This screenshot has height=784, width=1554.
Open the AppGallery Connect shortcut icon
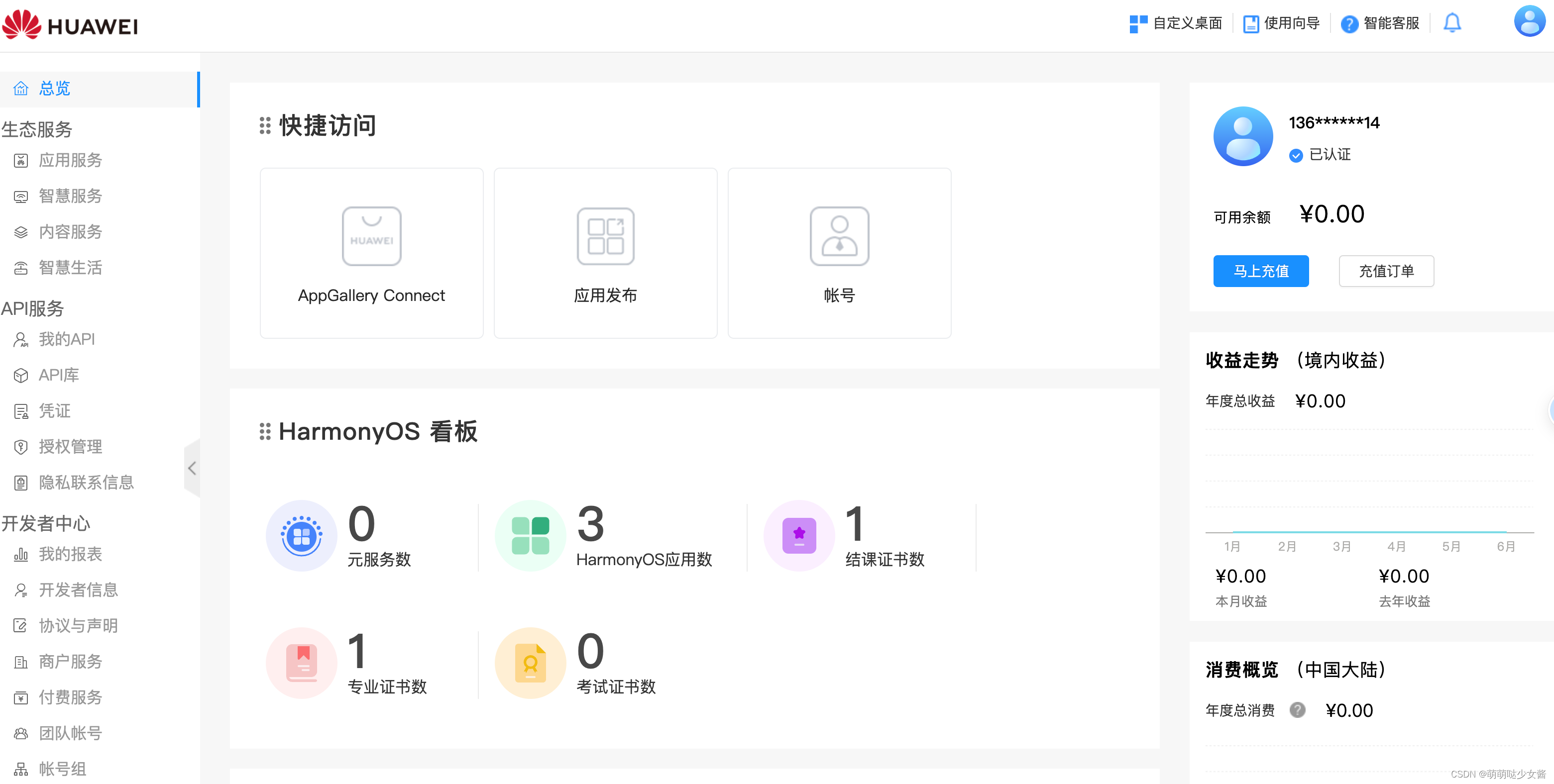pos(371,236)
